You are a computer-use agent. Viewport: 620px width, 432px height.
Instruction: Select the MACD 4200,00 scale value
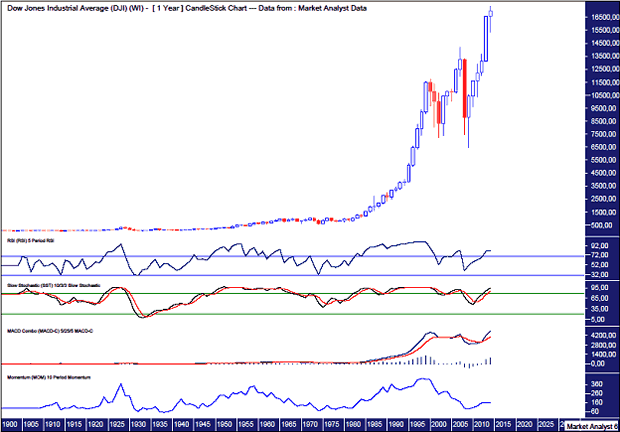(603, 335)
